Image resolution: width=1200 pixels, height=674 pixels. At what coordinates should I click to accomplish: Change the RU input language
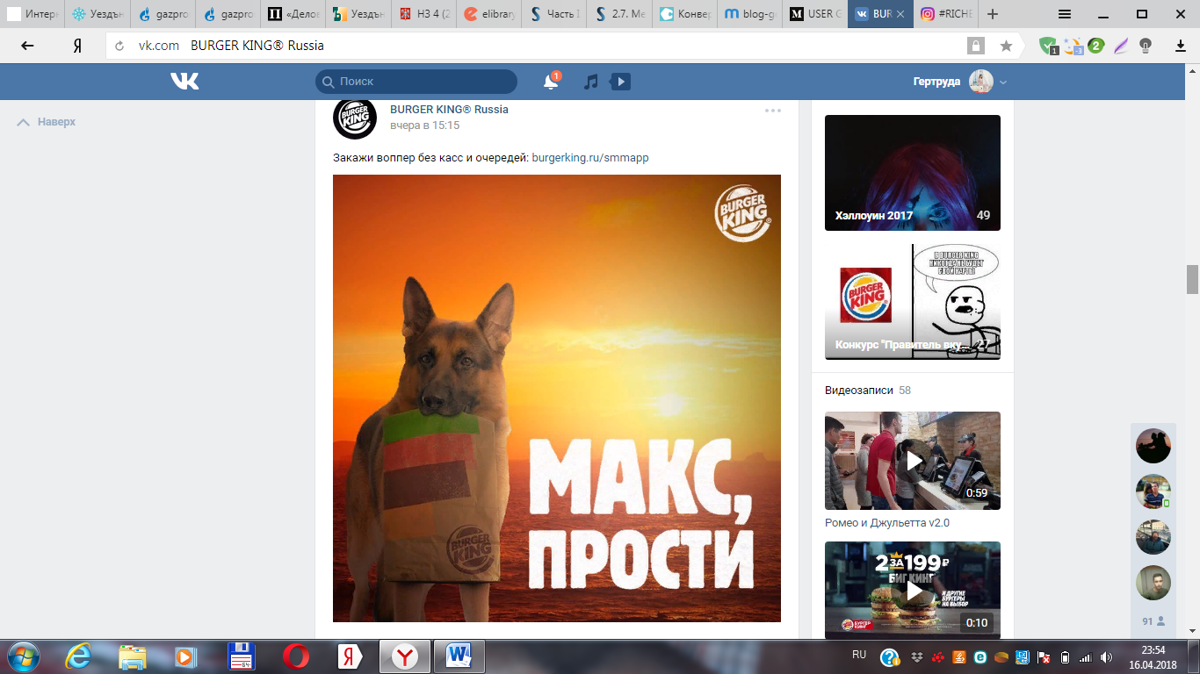click(x=859, y=655)
